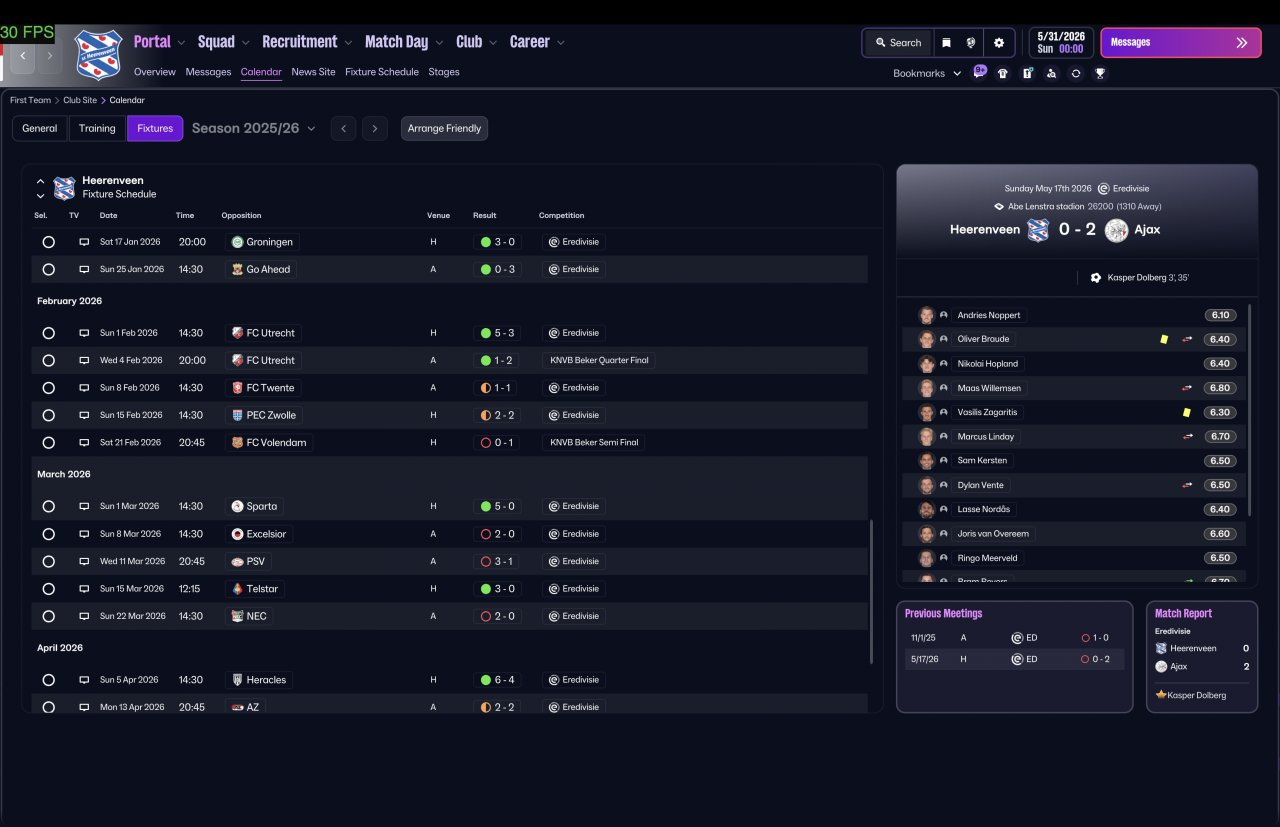Open the Stages sub-tab

444,72
